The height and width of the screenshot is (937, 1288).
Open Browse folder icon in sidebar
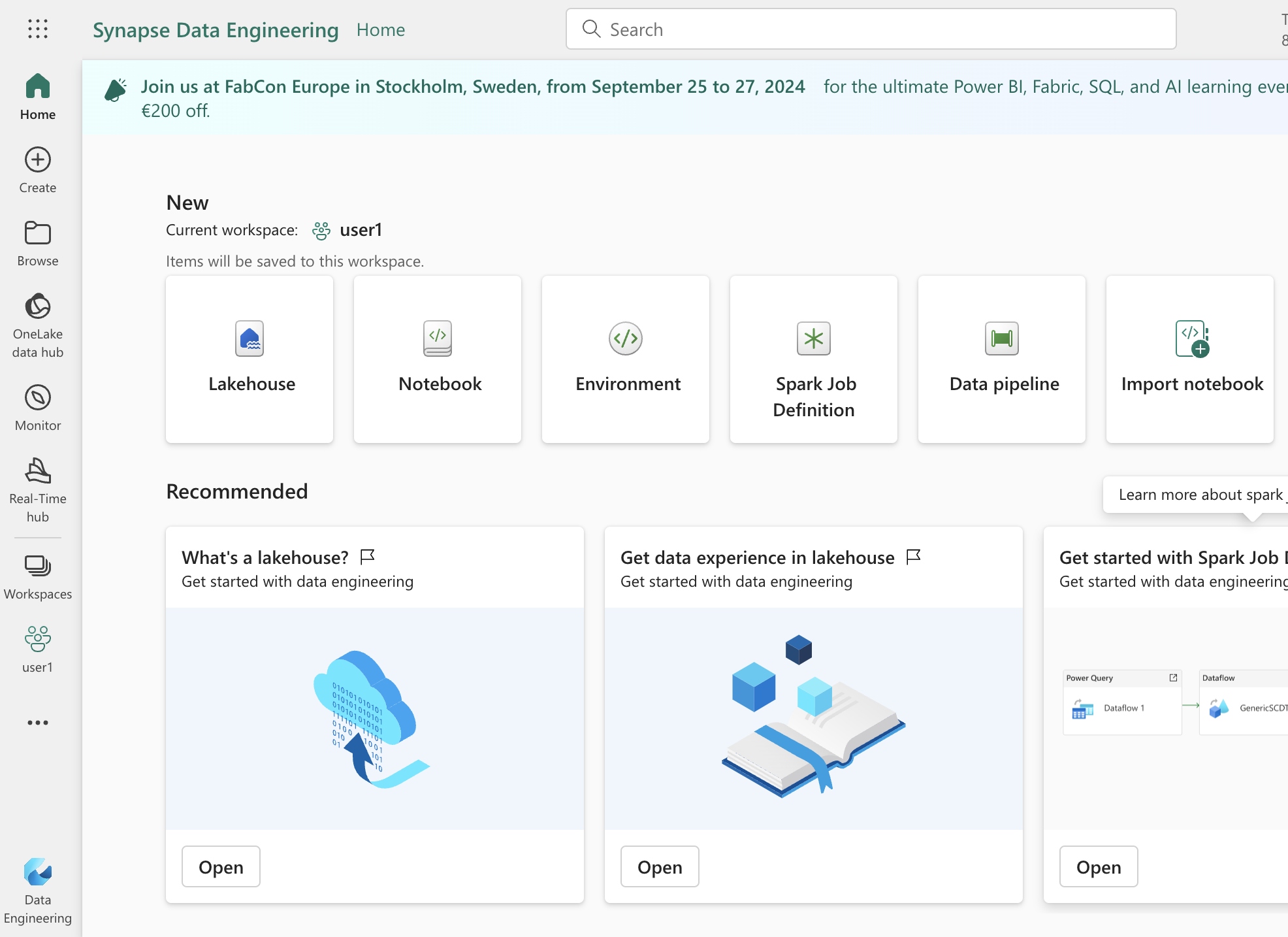click(x=38, y=233)
